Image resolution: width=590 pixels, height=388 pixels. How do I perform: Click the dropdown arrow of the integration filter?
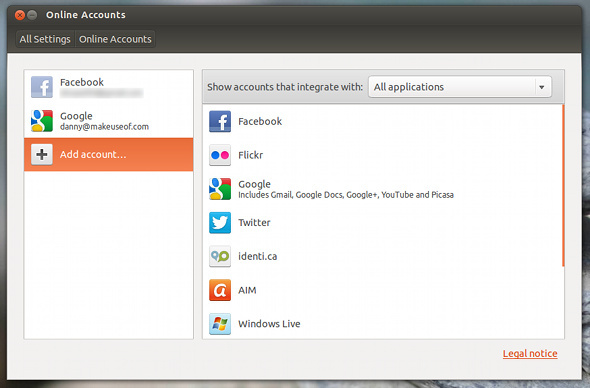[542, 87]
